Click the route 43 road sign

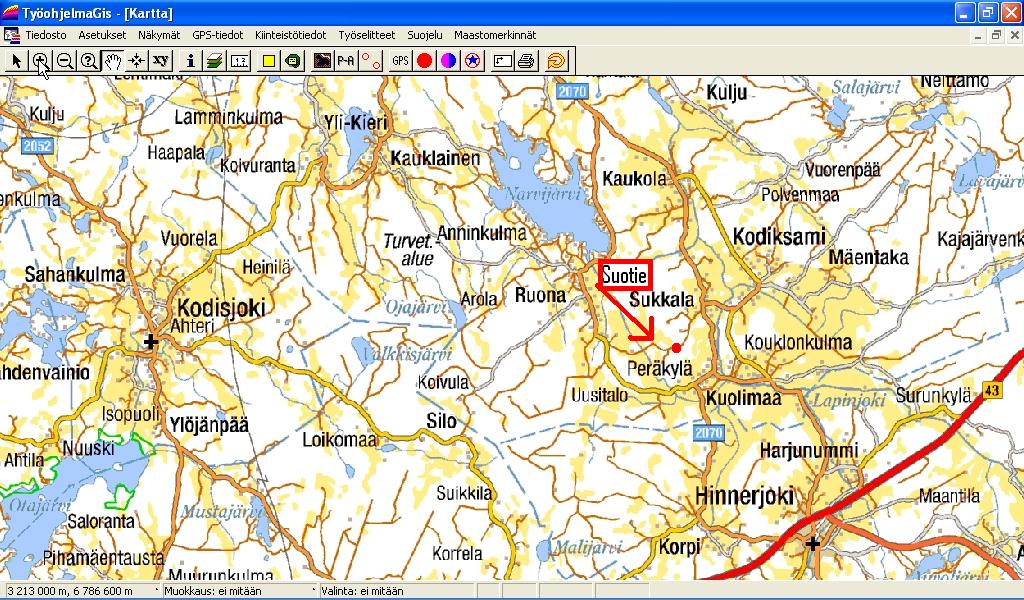(991, 389)
